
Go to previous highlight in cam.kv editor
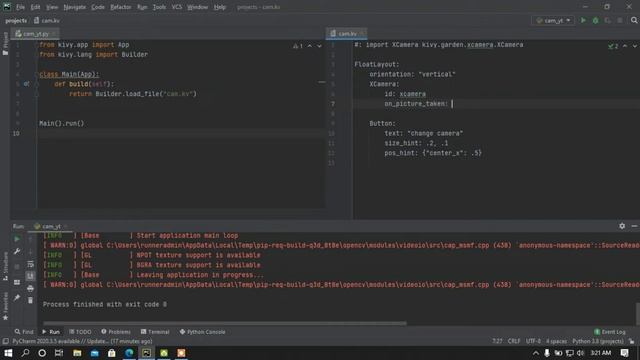[625, 46]
